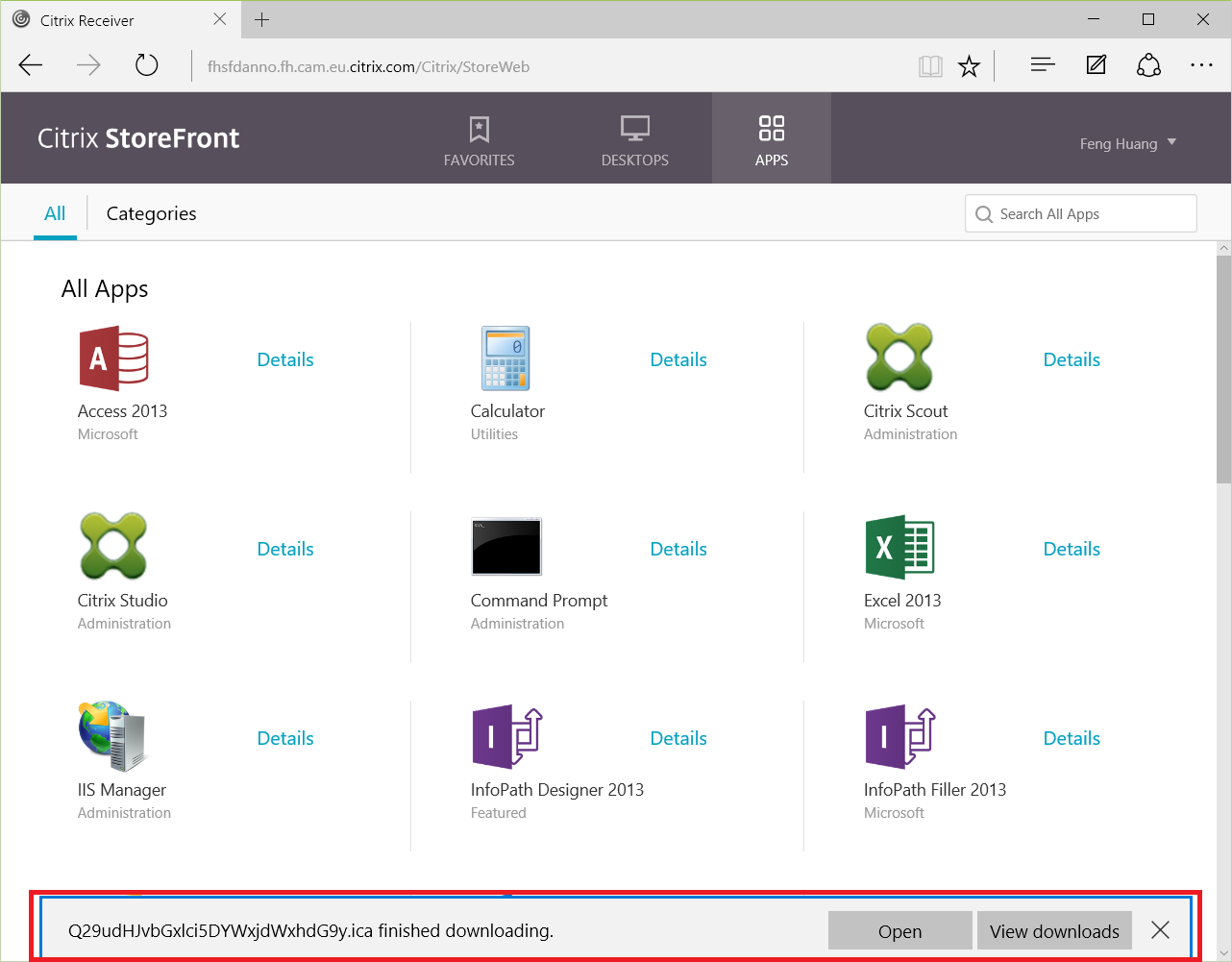Dismiss the download notification bar
Viewport: 1232px width, 962px height.
(1160, 930)
